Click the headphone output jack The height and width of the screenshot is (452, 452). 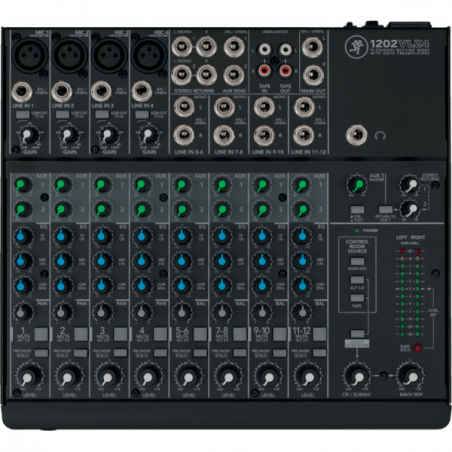tap(357, 135)
